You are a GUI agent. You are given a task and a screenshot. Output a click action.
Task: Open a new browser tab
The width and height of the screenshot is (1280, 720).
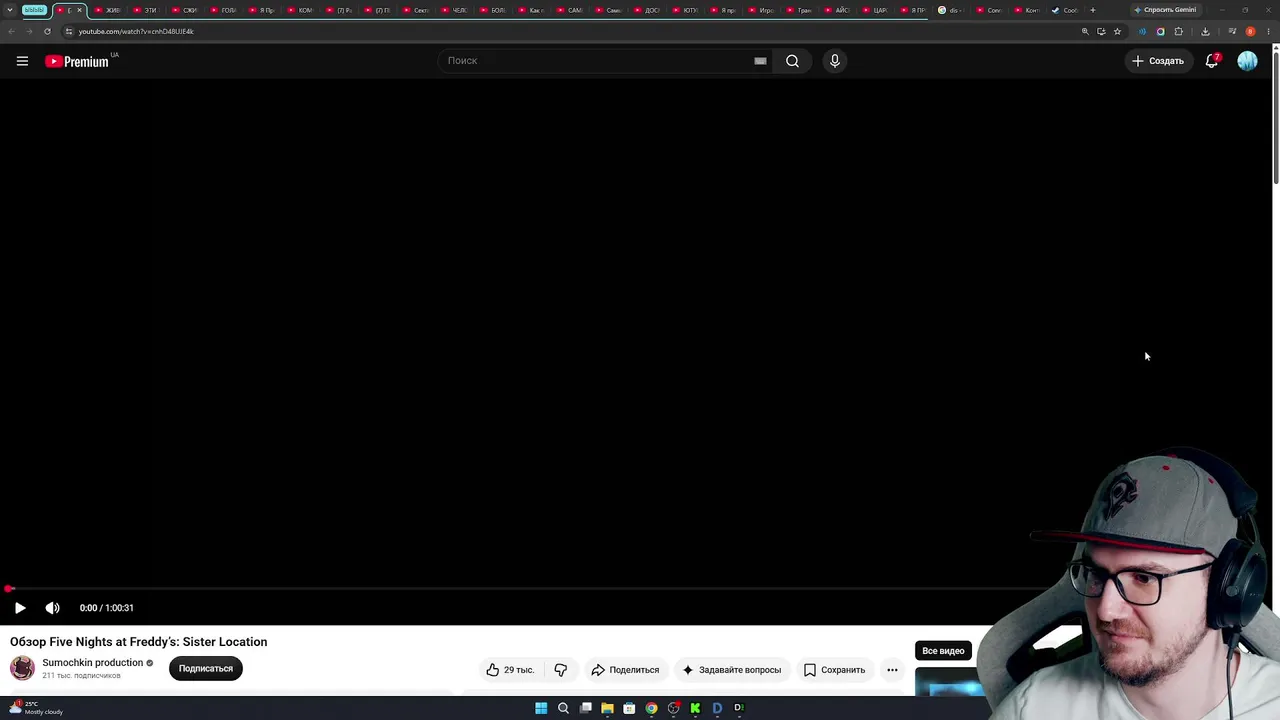click(x=1092, y=10)
